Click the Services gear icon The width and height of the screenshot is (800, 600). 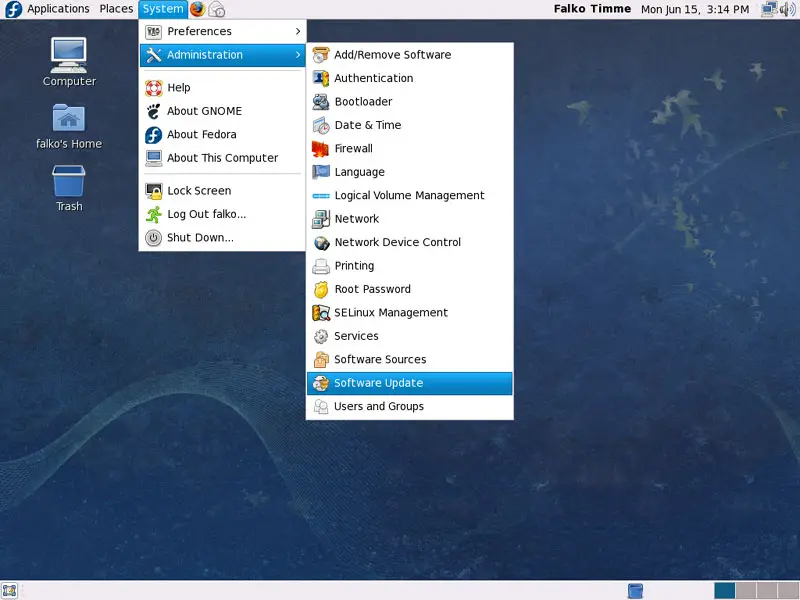pyautogui.click(x=321, y=336)
